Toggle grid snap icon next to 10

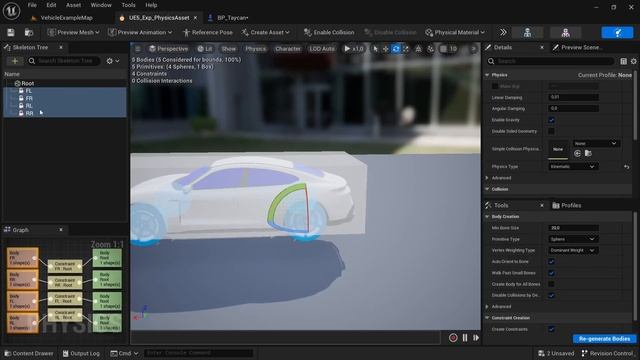[x=443, y=49]
